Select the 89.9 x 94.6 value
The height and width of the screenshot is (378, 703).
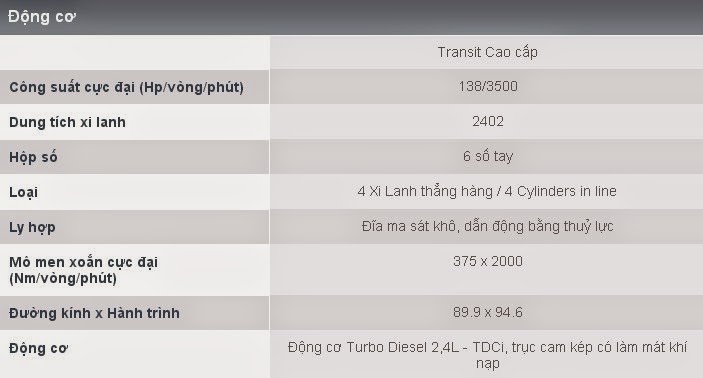(x=488, y=312)
